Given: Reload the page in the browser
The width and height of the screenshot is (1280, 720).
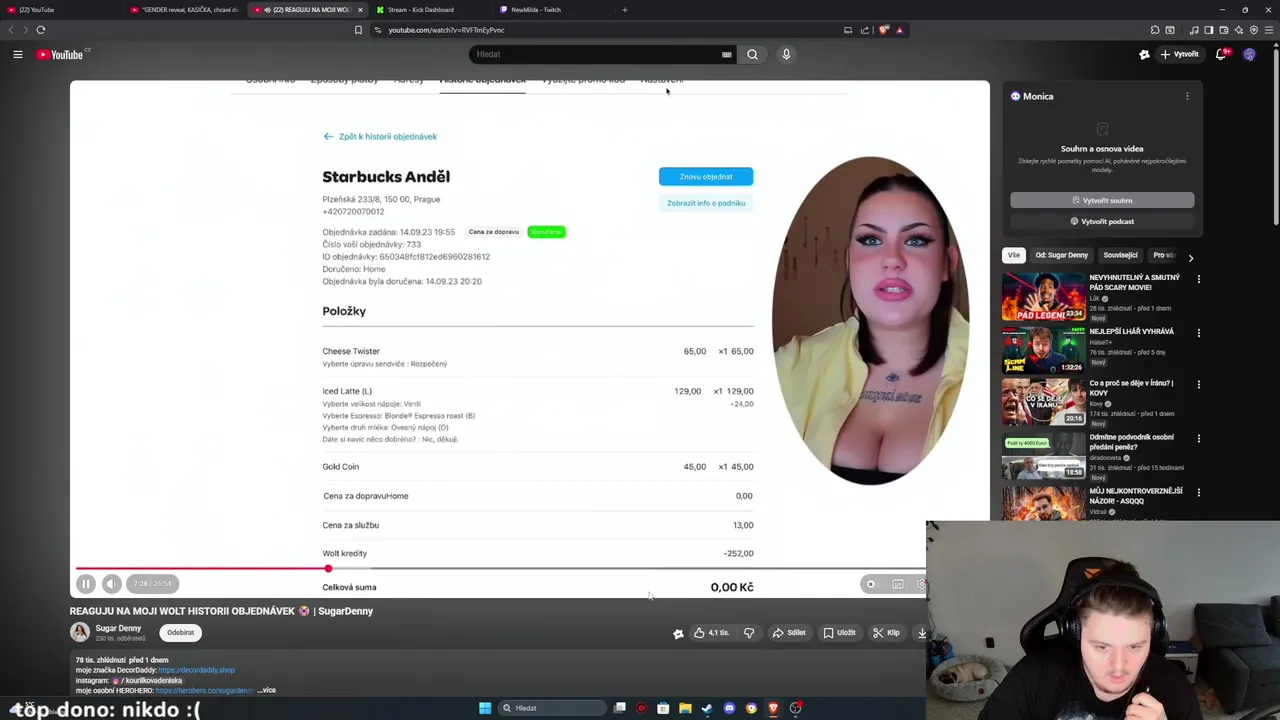Looking at the screenshot, I should pos(41,30).
